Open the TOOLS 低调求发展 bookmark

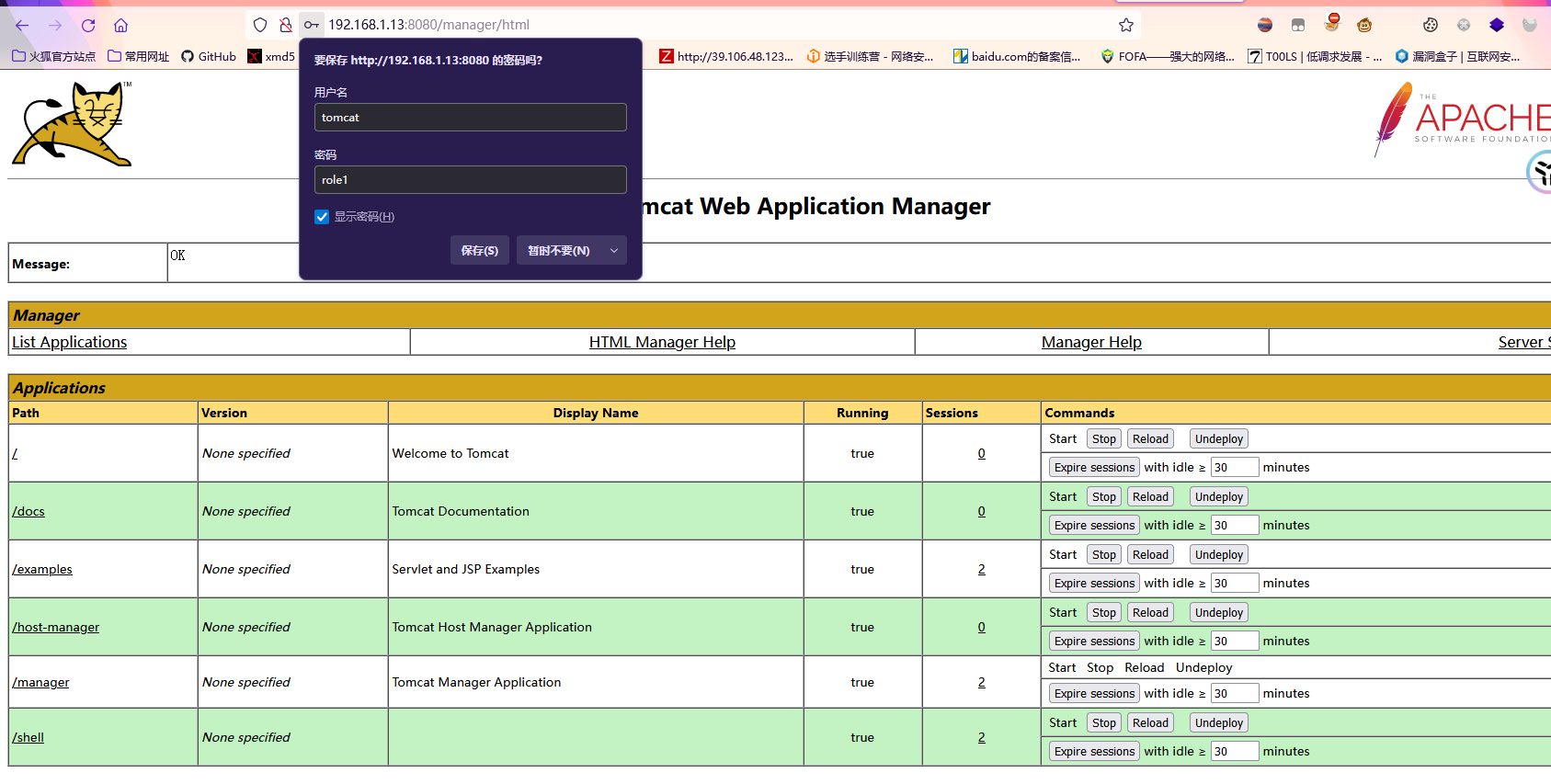click(x=1315, y=56)
